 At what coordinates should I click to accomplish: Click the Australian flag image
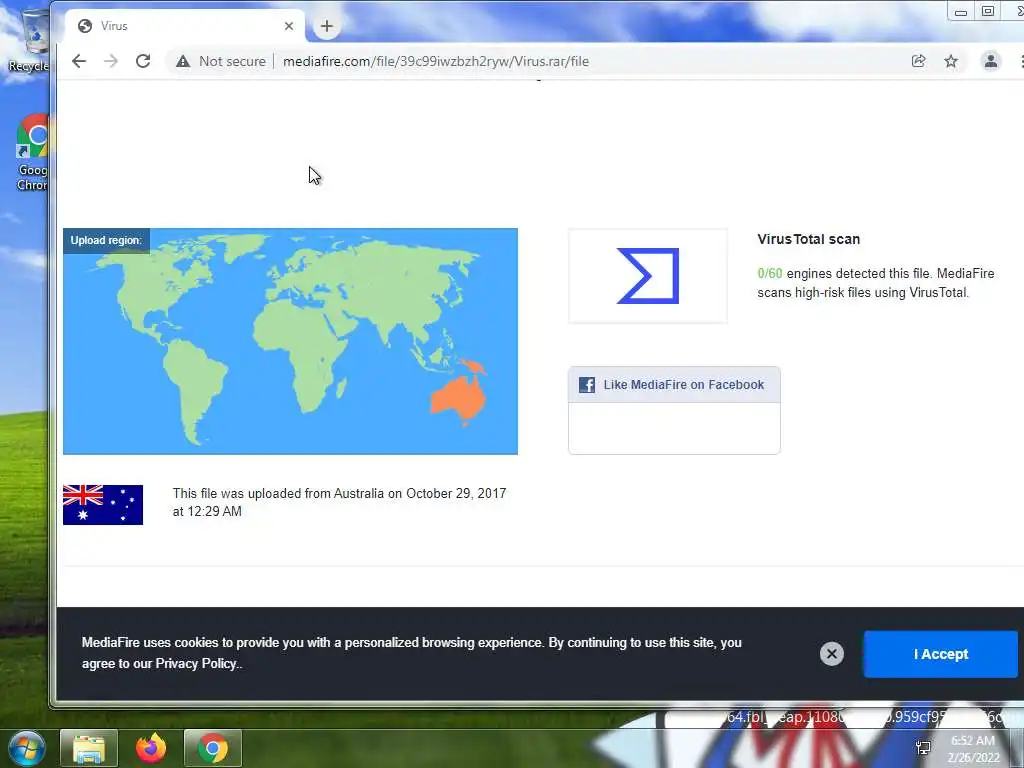(x=103, y=505)
